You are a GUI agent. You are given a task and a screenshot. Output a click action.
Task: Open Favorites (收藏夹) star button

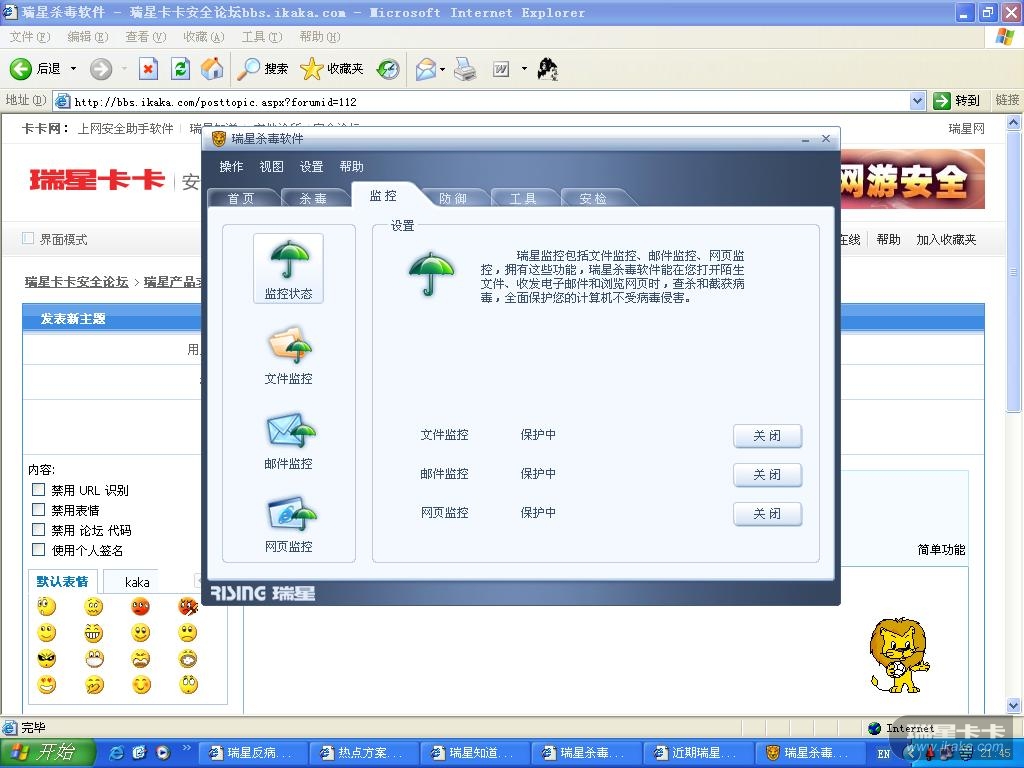coord(332,69)
